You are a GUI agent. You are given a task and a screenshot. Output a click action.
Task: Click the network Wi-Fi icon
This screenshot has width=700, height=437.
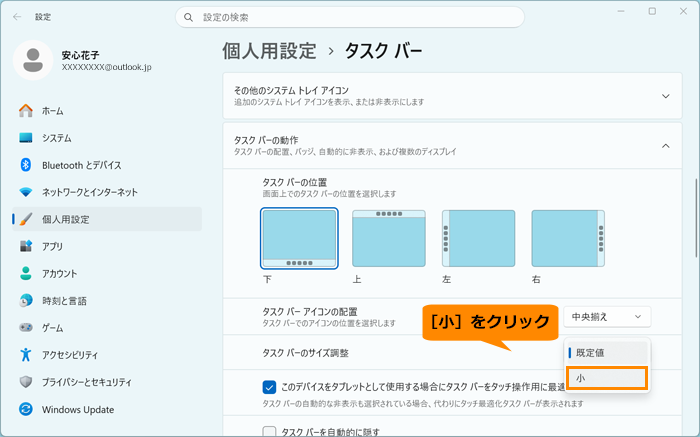point(26,192)
